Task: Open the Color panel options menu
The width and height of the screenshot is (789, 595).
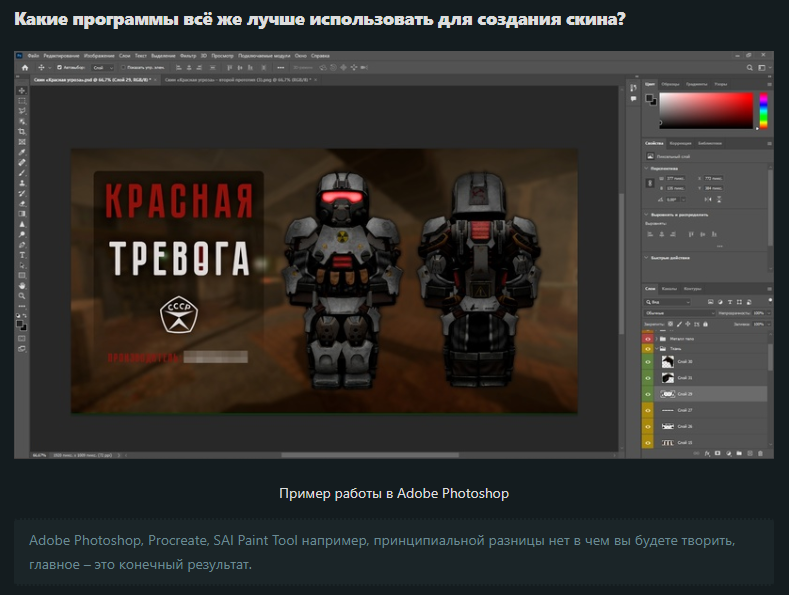Action: [769, 84]
